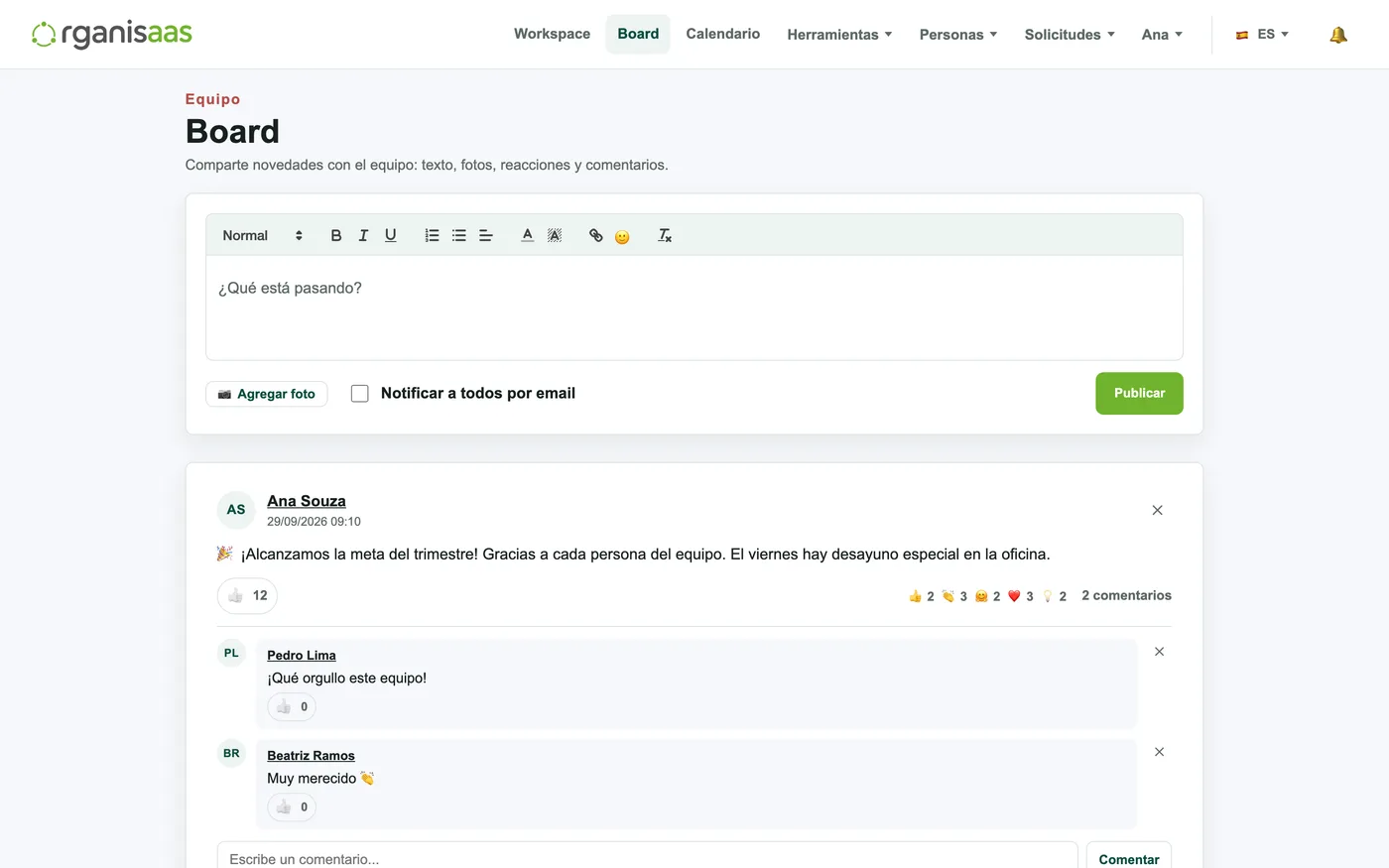1389x868 pixels.
Task: Toggle underline formatting in the editor toolbar
Action: [x=391, y=236]
